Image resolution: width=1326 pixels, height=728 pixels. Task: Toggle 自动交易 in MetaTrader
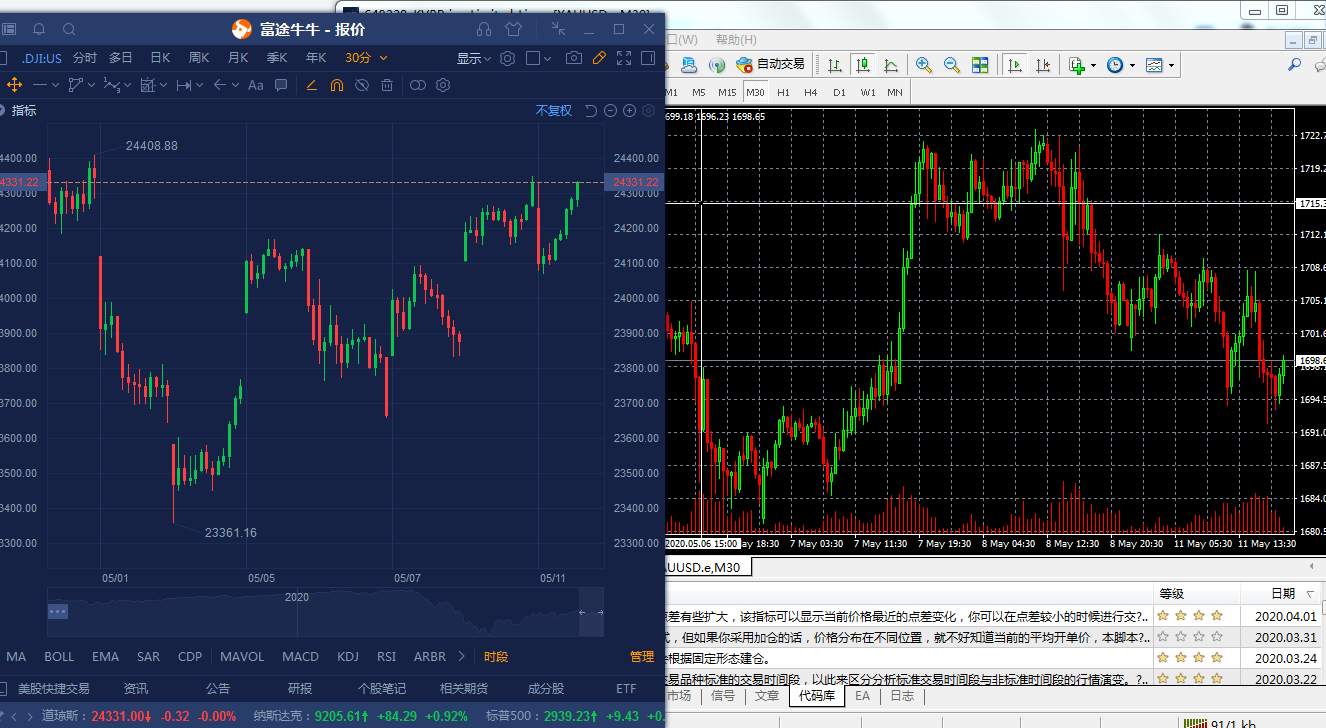[770, 64]
